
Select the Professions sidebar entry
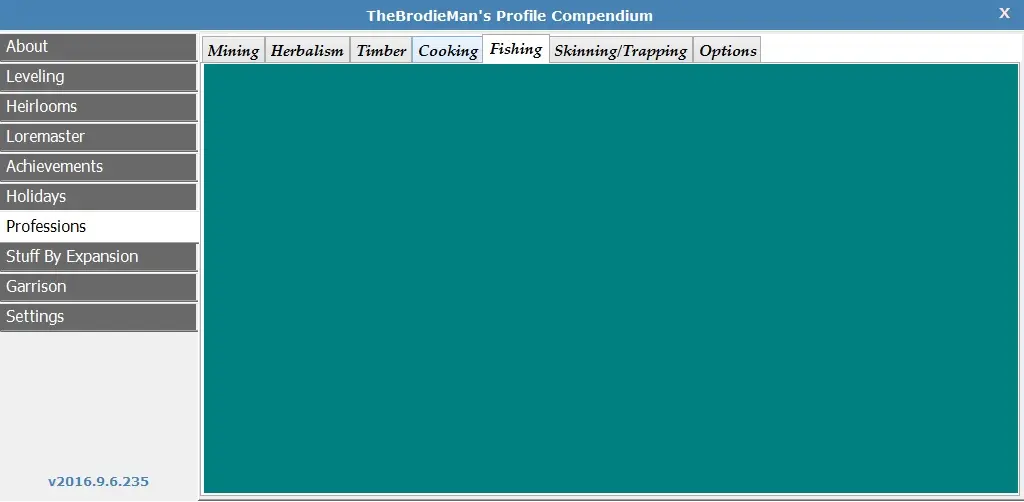[99, 227]
